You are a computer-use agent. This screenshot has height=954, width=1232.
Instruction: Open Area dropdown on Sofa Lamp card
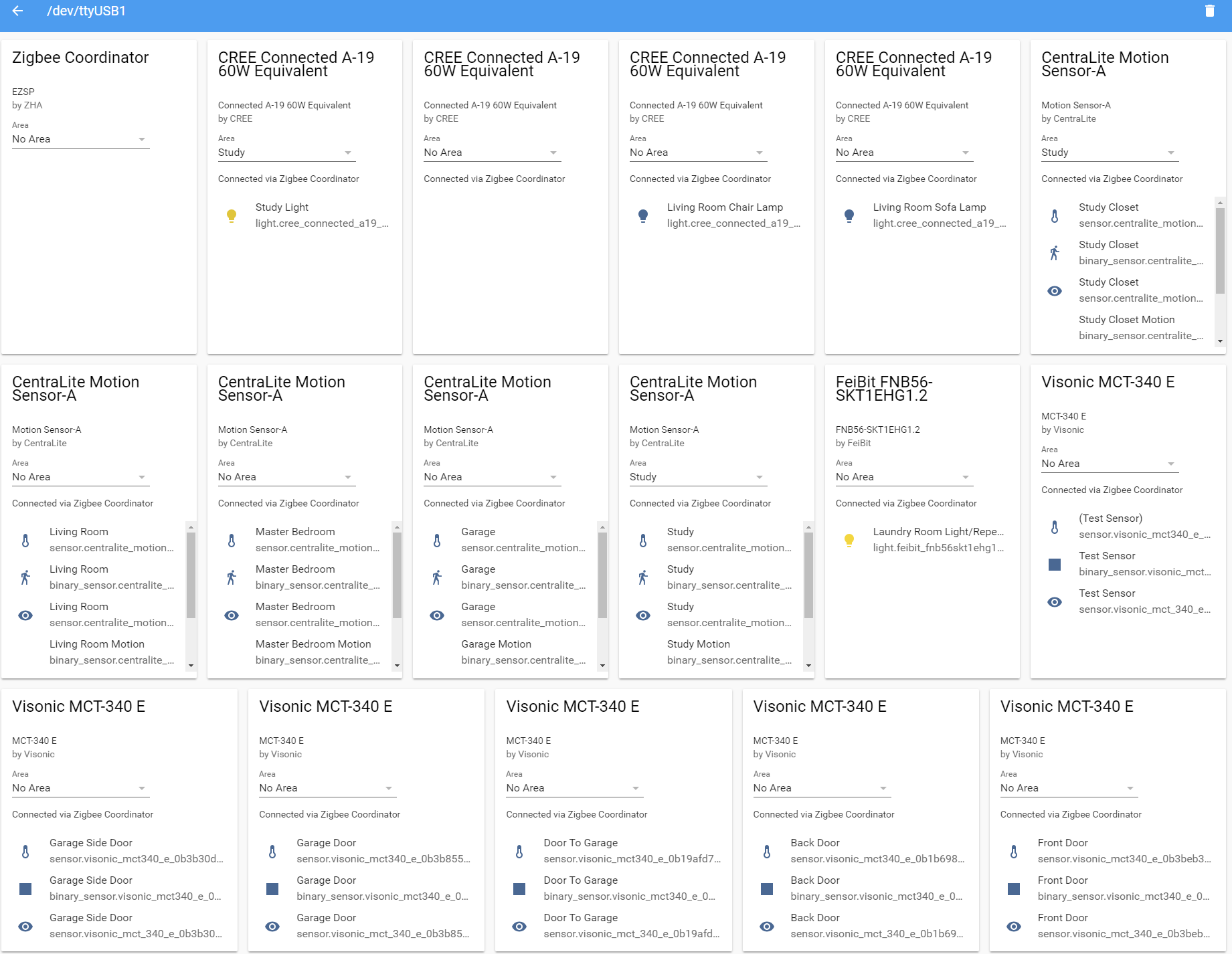tap(904, 153)
